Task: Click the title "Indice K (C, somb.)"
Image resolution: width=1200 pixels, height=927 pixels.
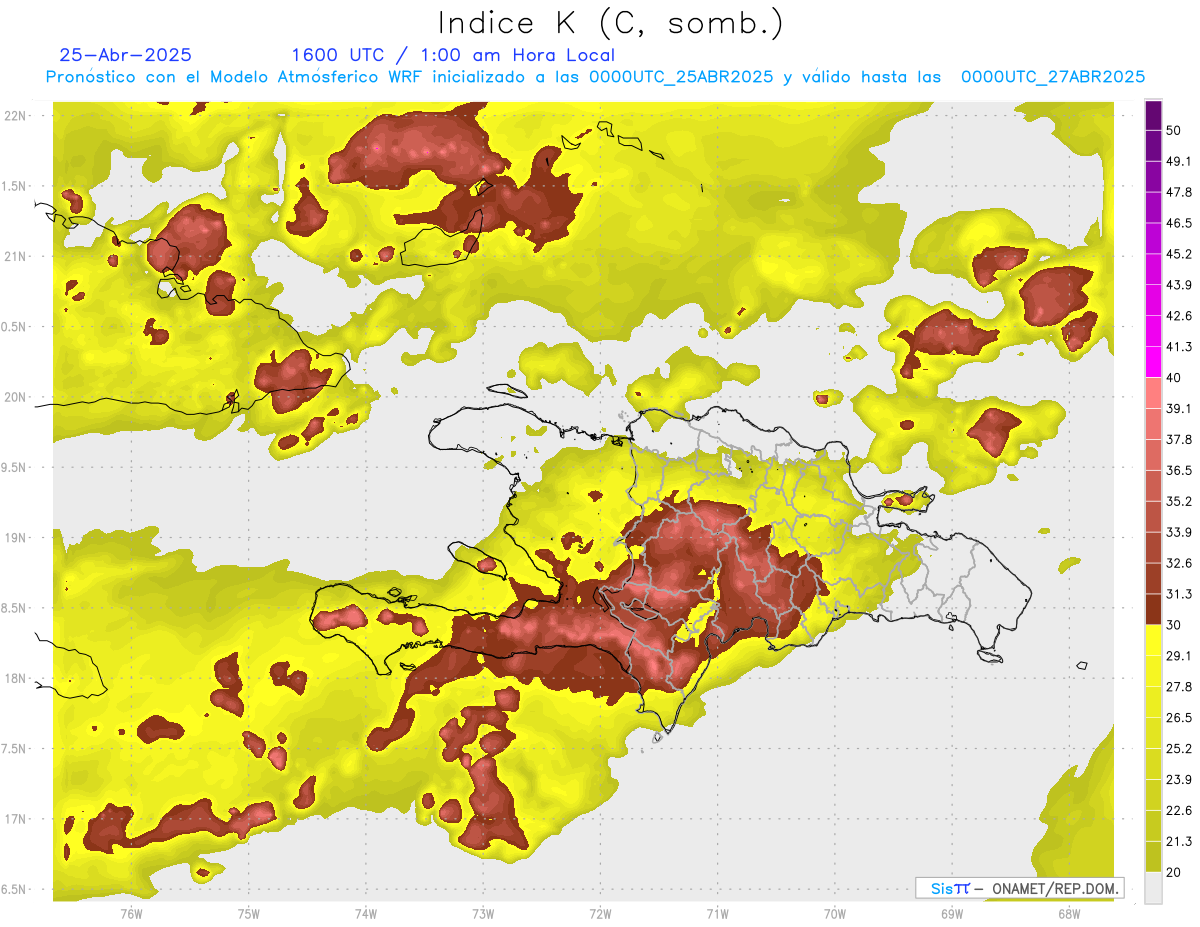Action: [610, 23]
